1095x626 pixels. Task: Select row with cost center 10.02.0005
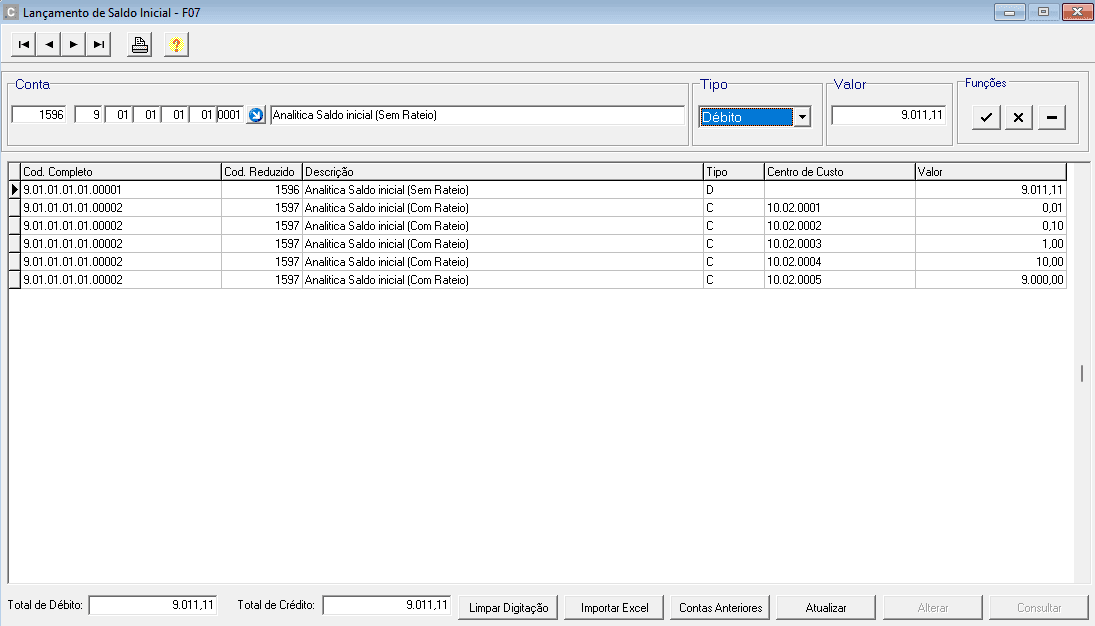(538, 279)
